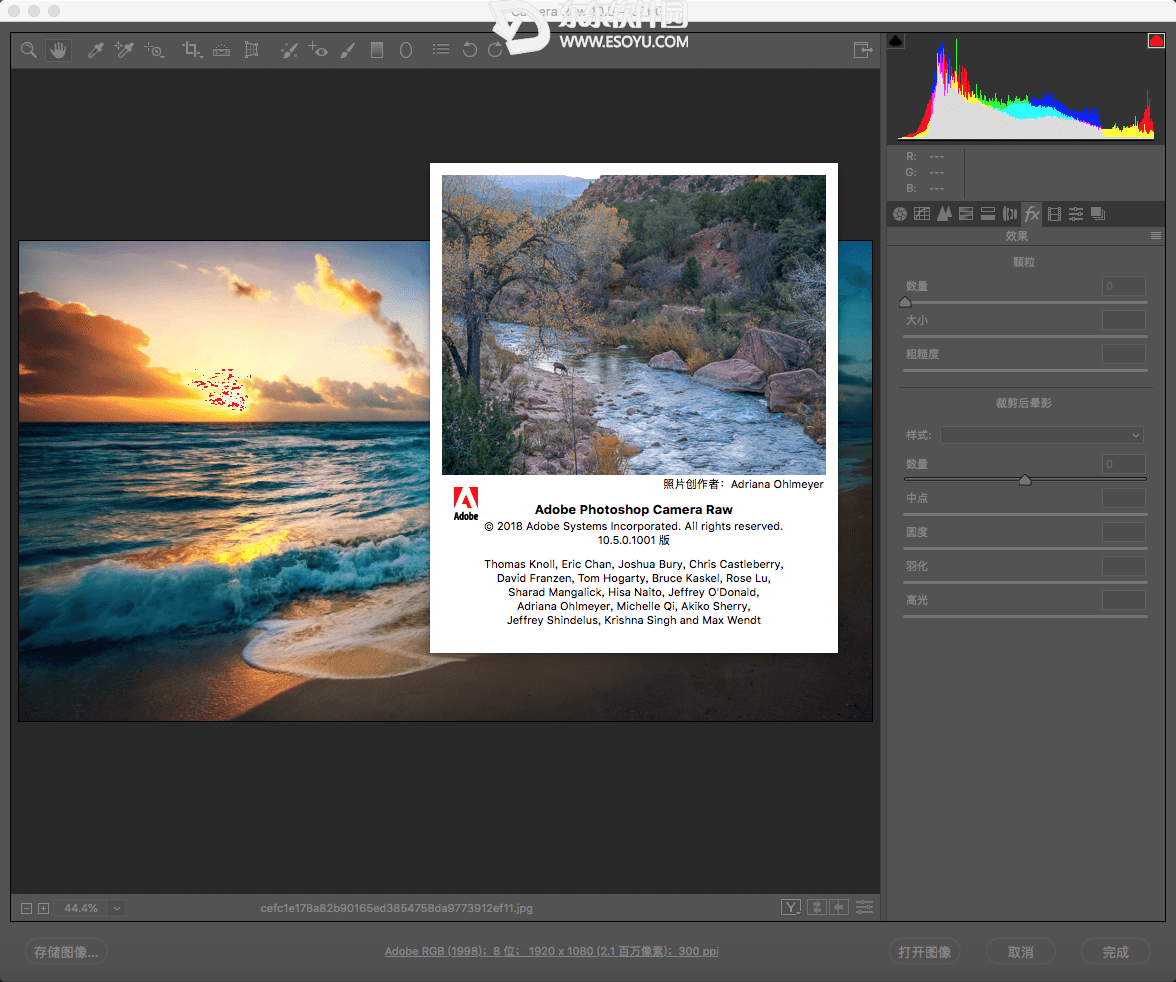
Task: Click the 粗糙度 value field
Action: 1124,354
